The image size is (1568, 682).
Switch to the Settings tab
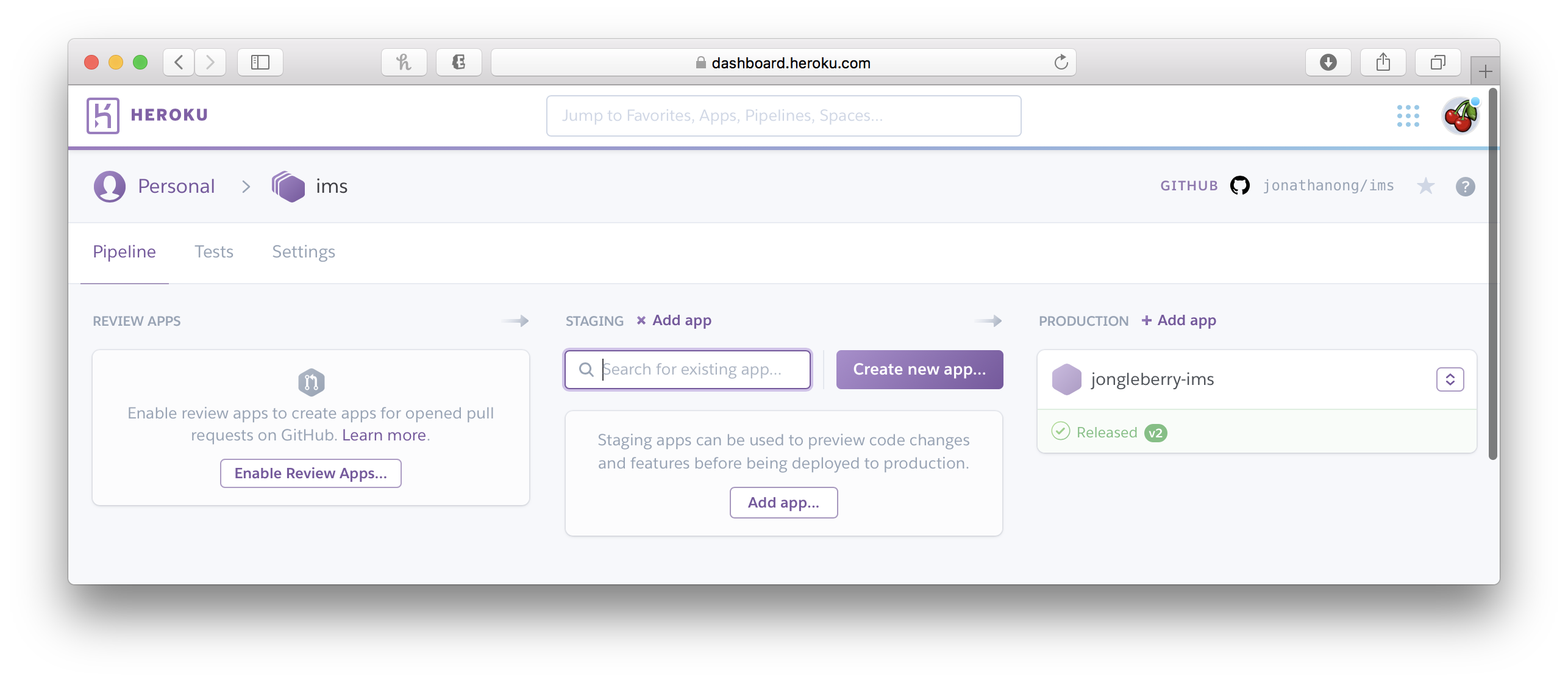coord(303,251)
